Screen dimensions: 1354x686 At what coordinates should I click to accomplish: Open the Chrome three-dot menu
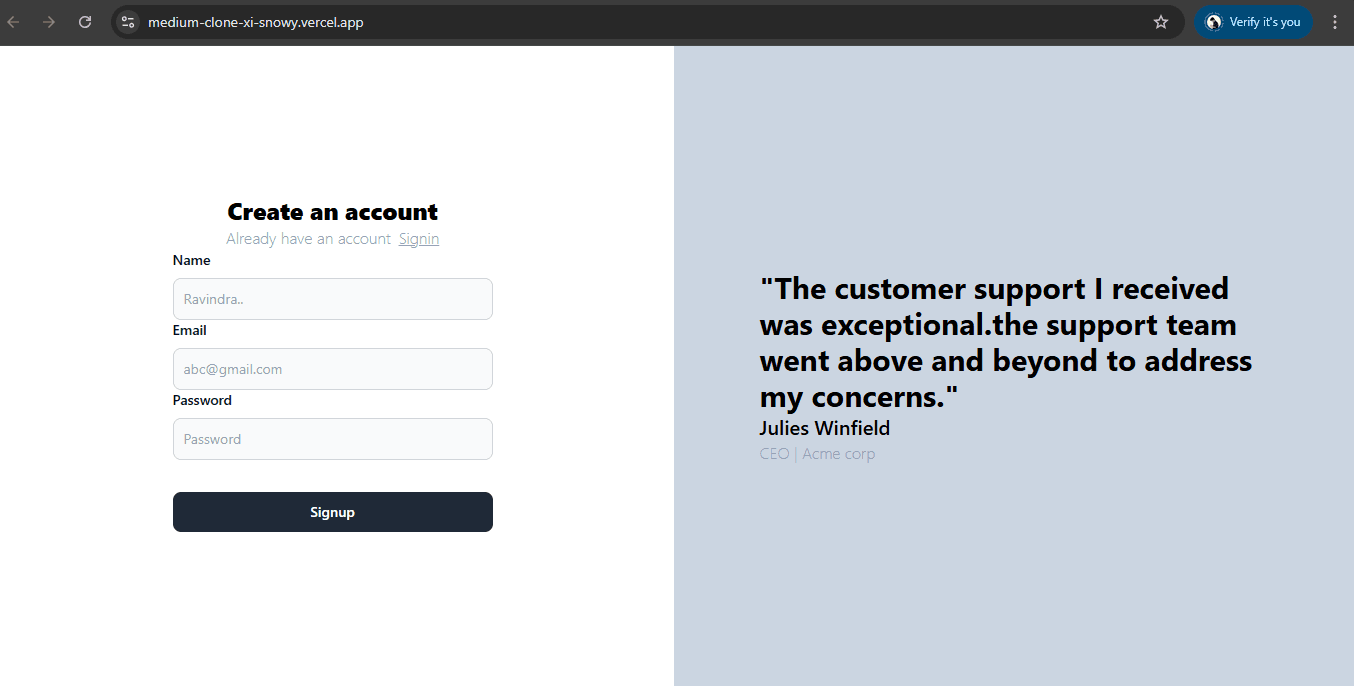point(1334,22)
